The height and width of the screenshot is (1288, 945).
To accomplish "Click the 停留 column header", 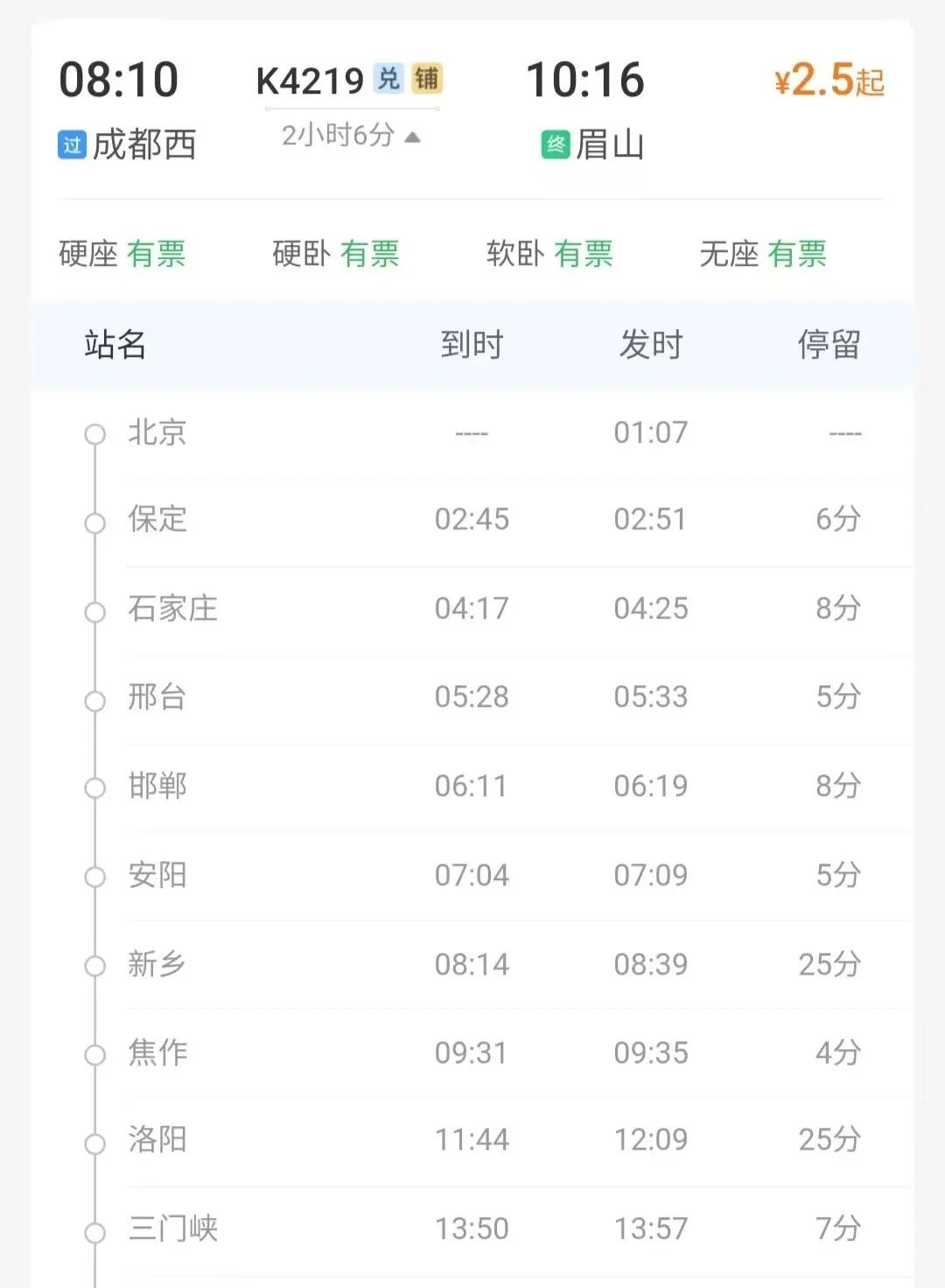I will (829, 345).
